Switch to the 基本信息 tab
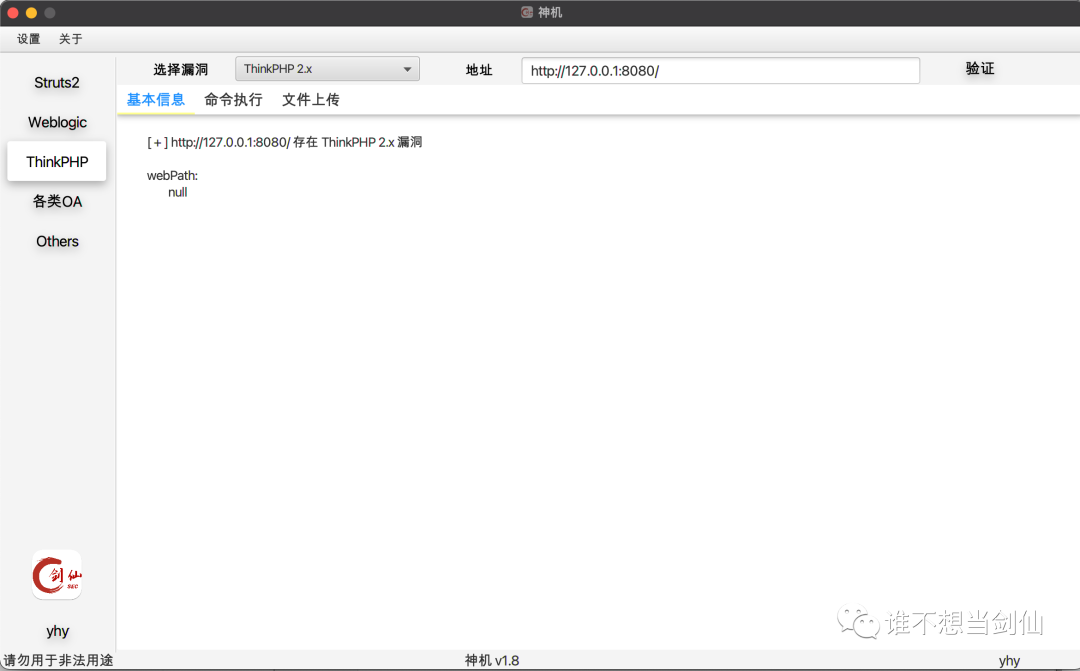Screen dimensions: 1080x671 pos(156,100)
